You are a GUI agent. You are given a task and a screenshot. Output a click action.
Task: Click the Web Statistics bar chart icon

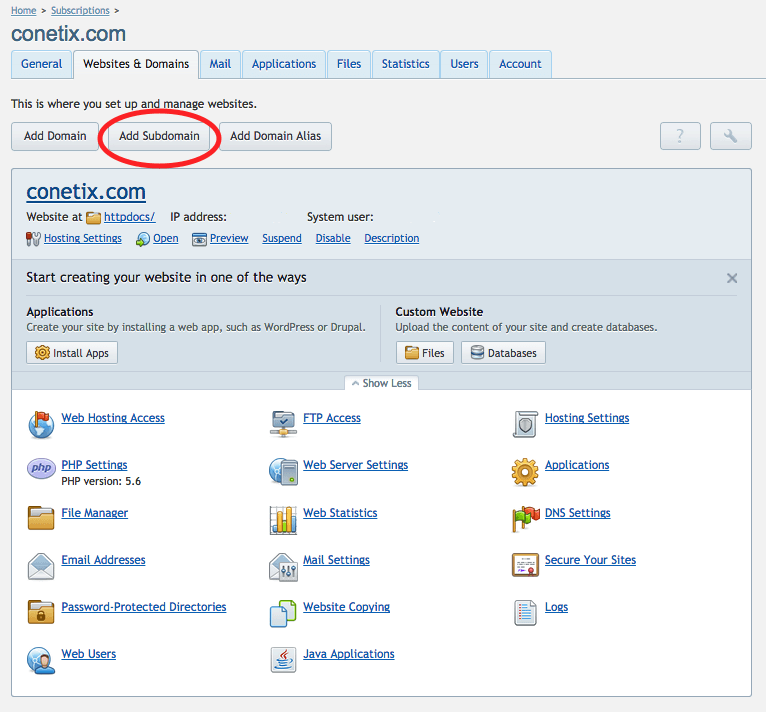(x=283, y=520)
